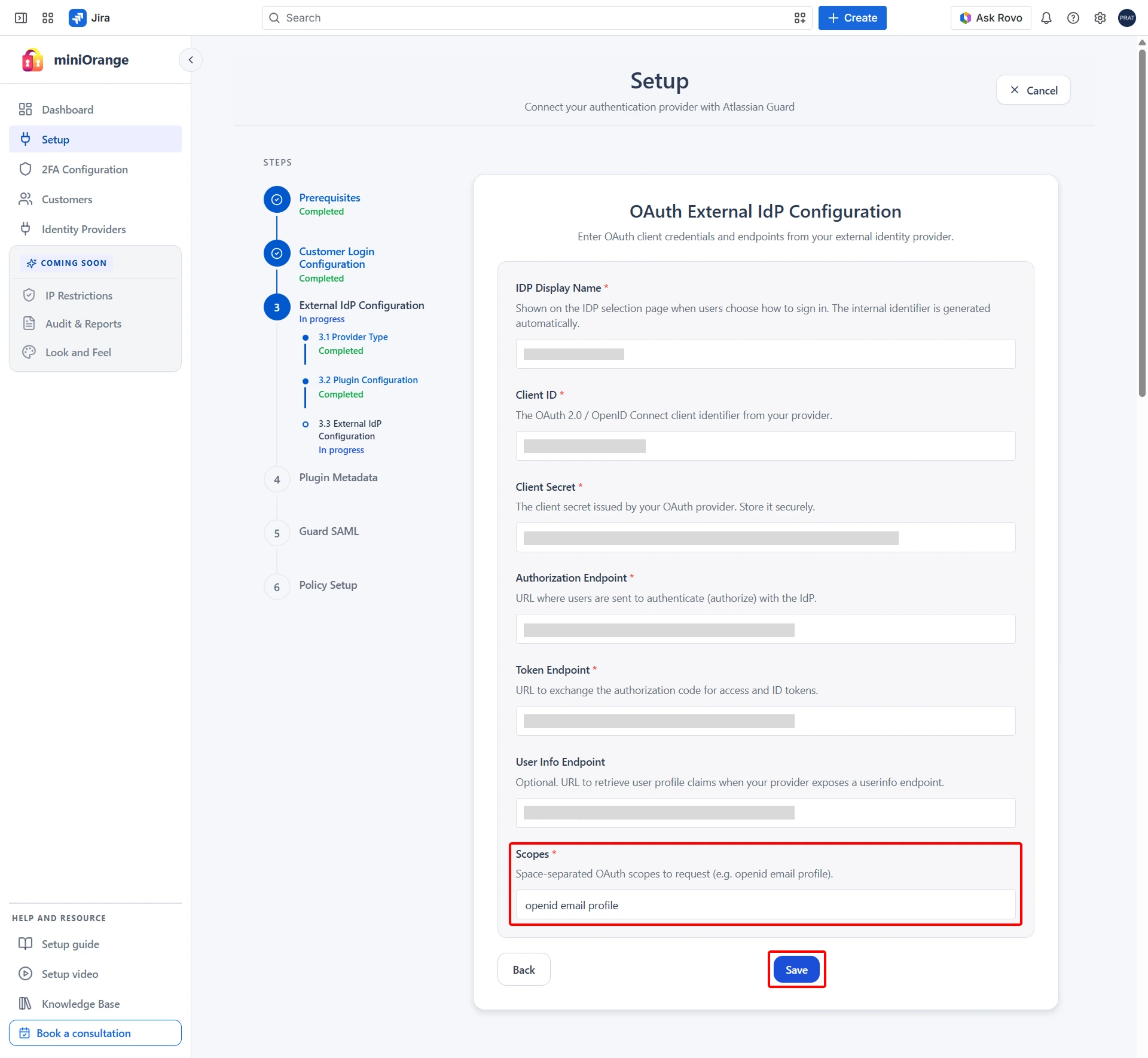This screenshot has width=1148, height=1058.
Task: Click the page vertical scrollbar
Action: pyautogui.click(x=1142, y=222)
